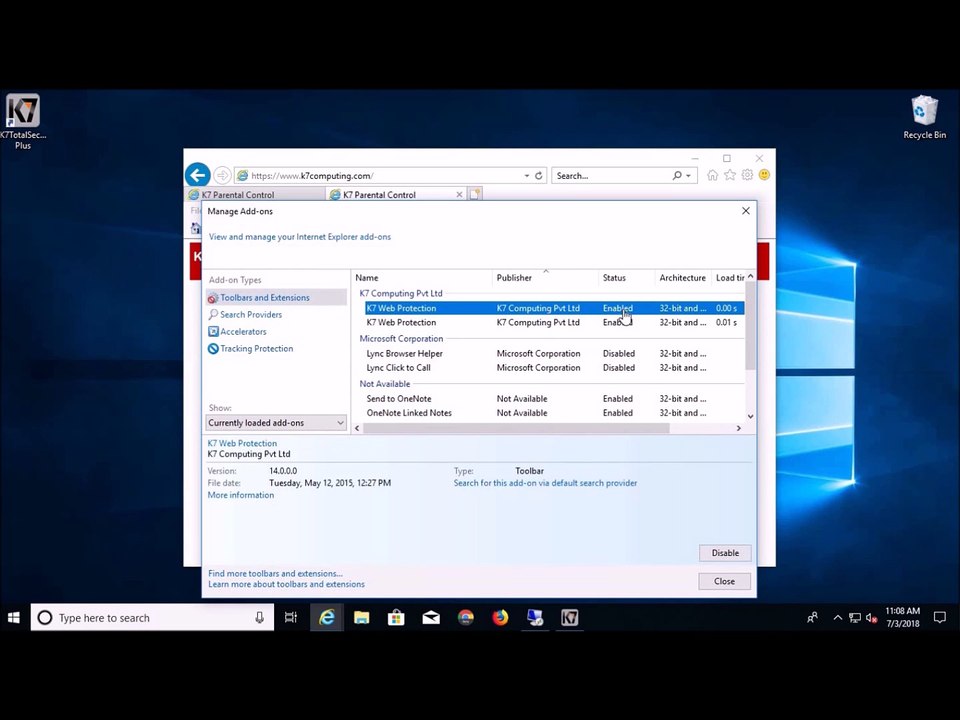The width and height of the screenshot is (960, 720).
Task: Open the favorites star icon
Action: [730, 175]
